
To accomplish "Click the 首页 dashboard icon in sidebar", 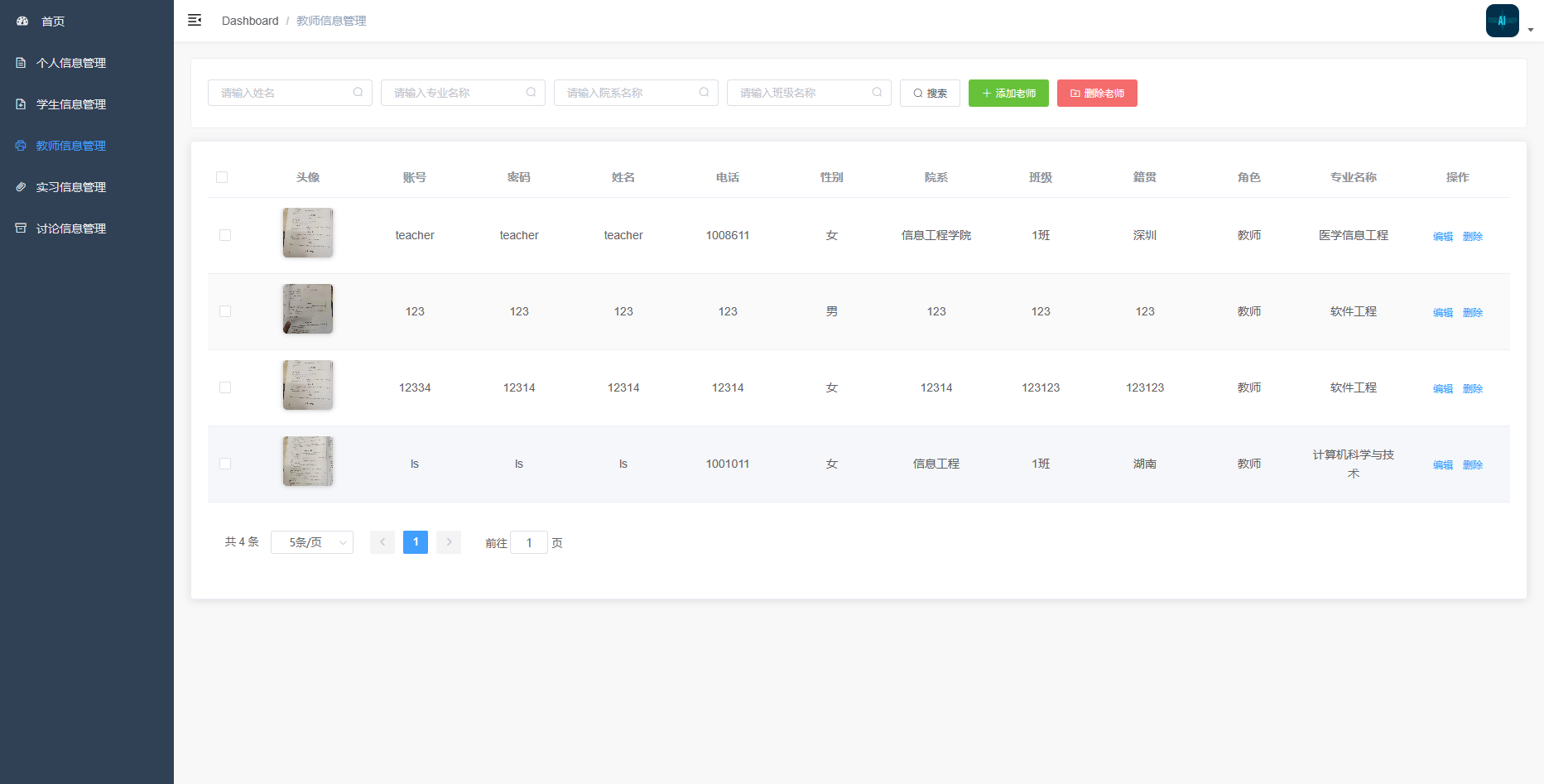I will 22,22.
